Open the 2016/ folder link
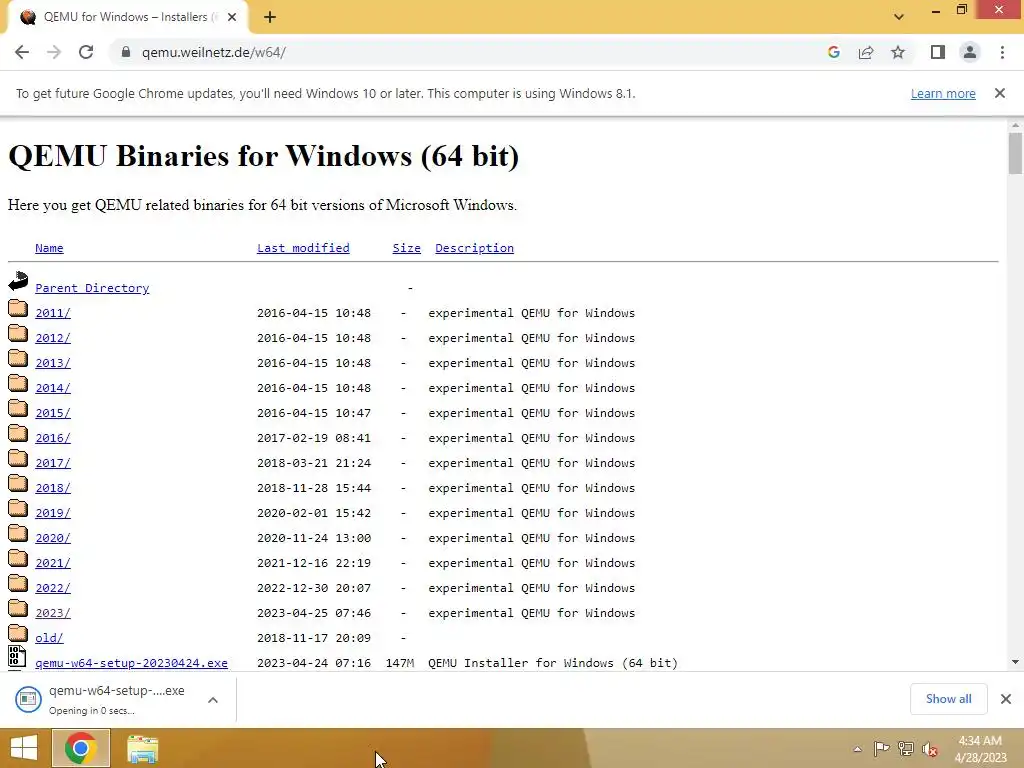 click(x=53, y=438)
